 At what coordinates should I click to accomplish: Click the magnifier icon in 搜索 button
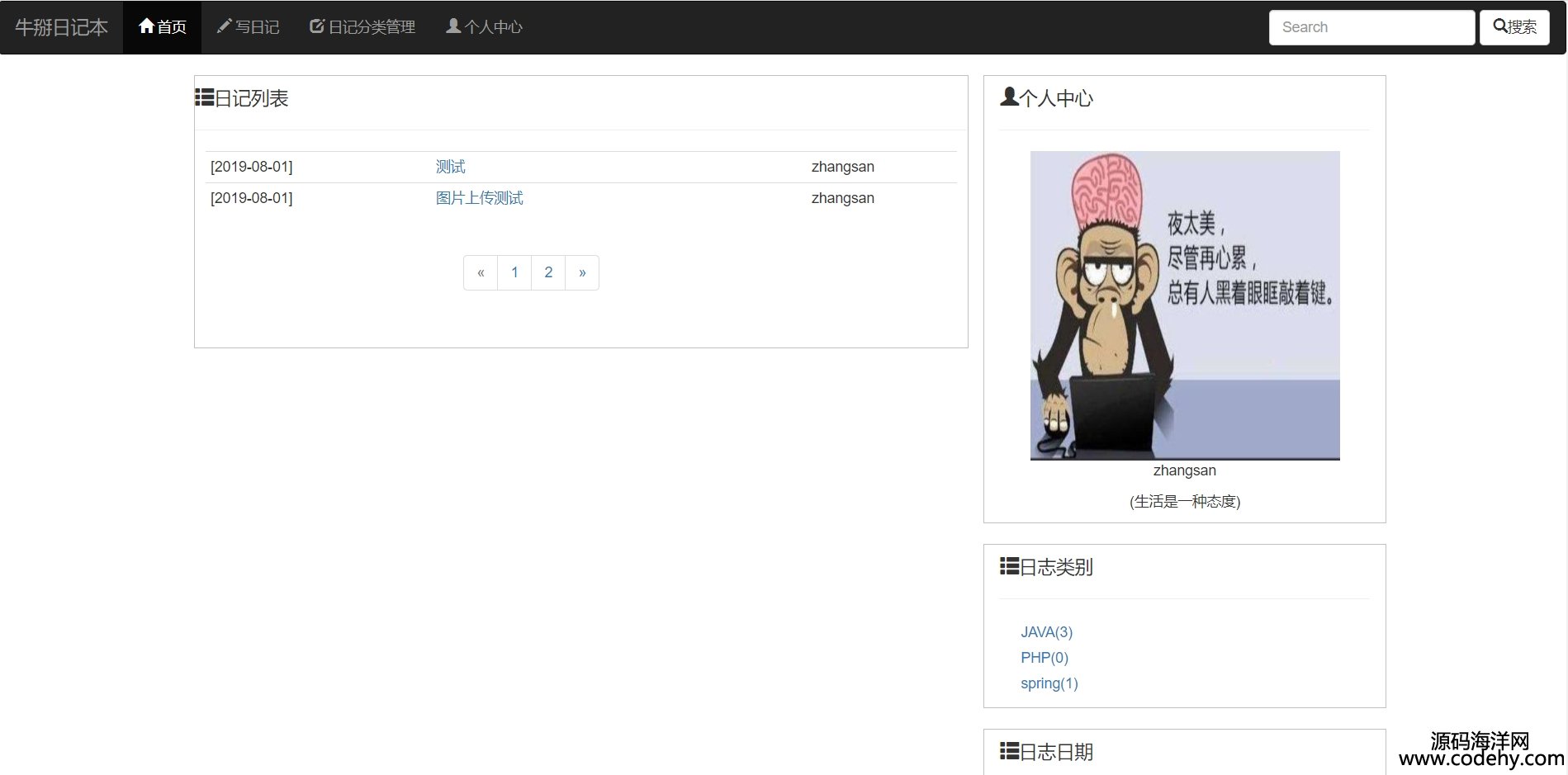tap(1500, 26)
